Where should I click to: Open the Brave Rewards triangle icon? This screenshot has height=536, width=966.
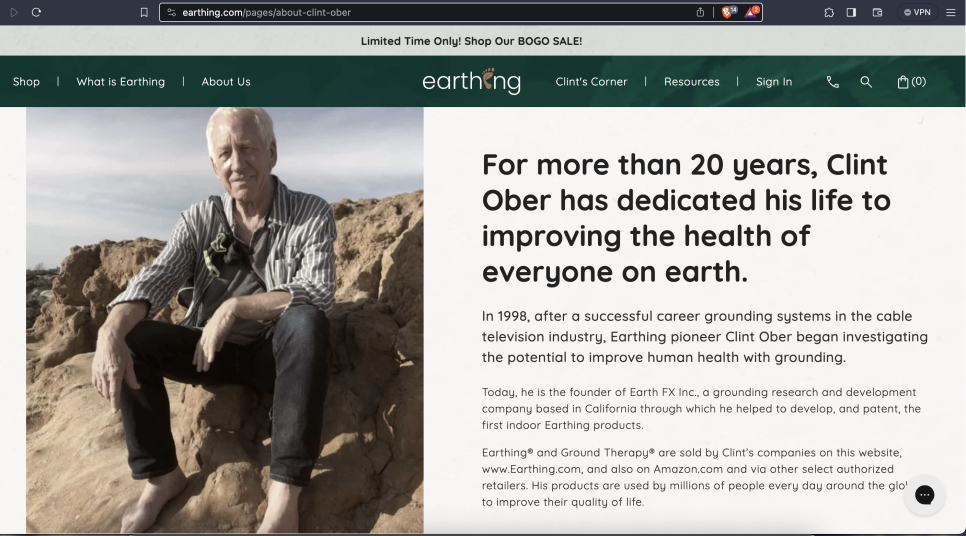[x=752, y=12]
